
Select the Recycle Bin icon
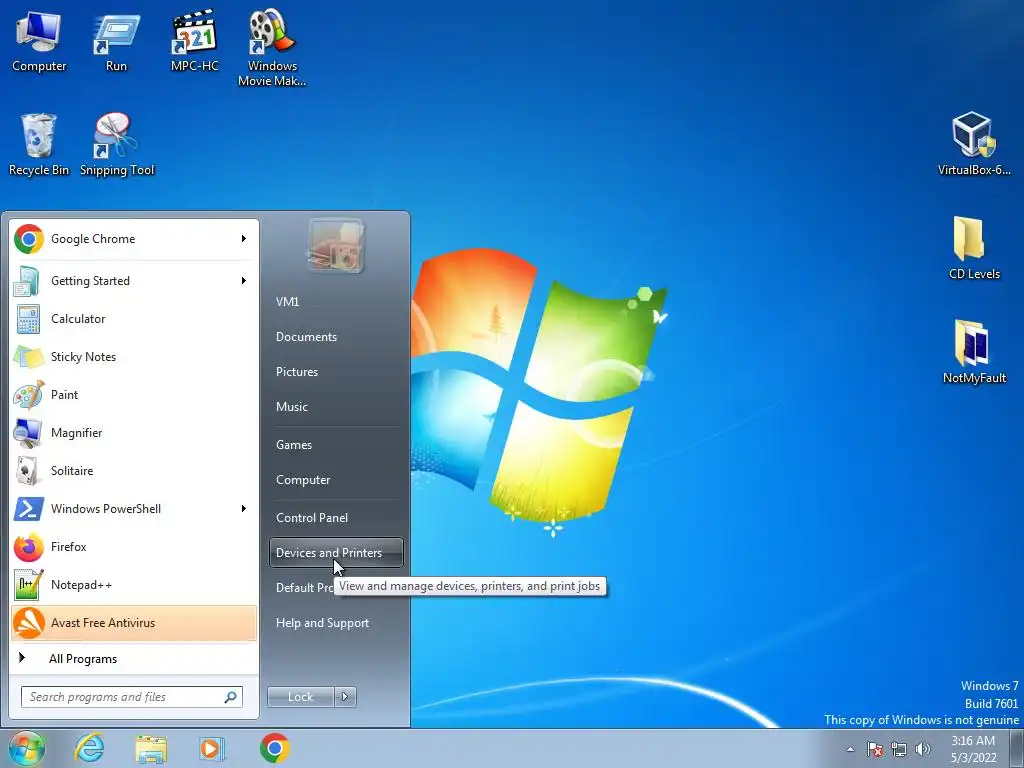coord(39,145)
